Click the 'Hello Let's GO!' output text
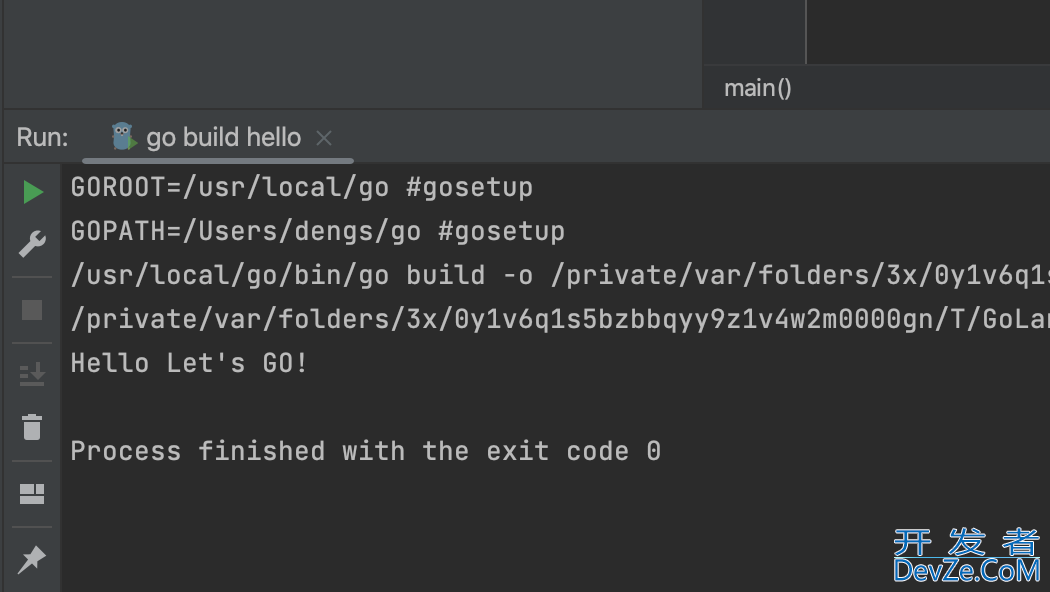This screenshot has width=1050, height=592. [x=189, y=363]
